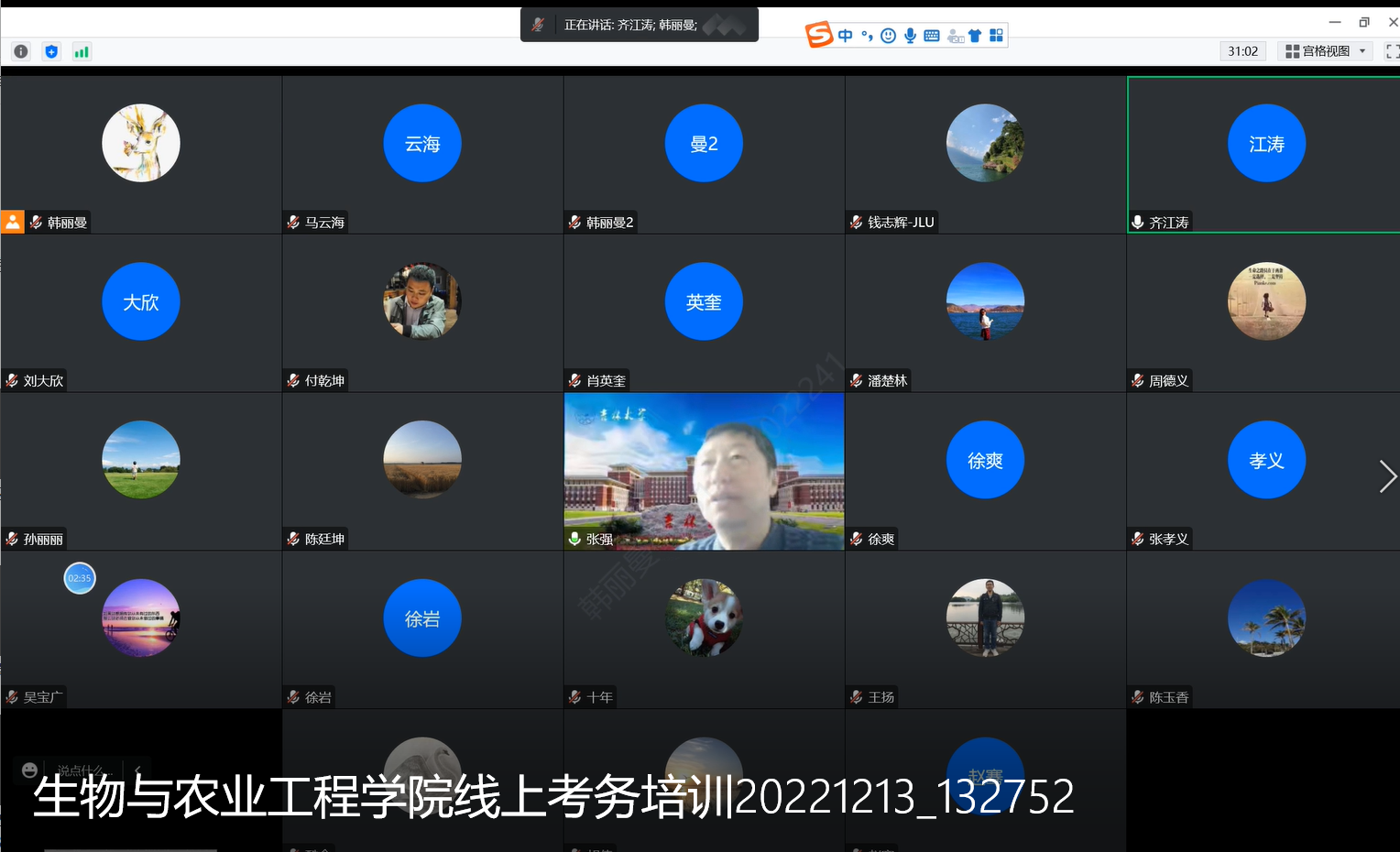The width and height of the screenshot is (1400, 852).
Task: Open the 宫格视图 view dropdown
Action: click(x=1326, y=51)
